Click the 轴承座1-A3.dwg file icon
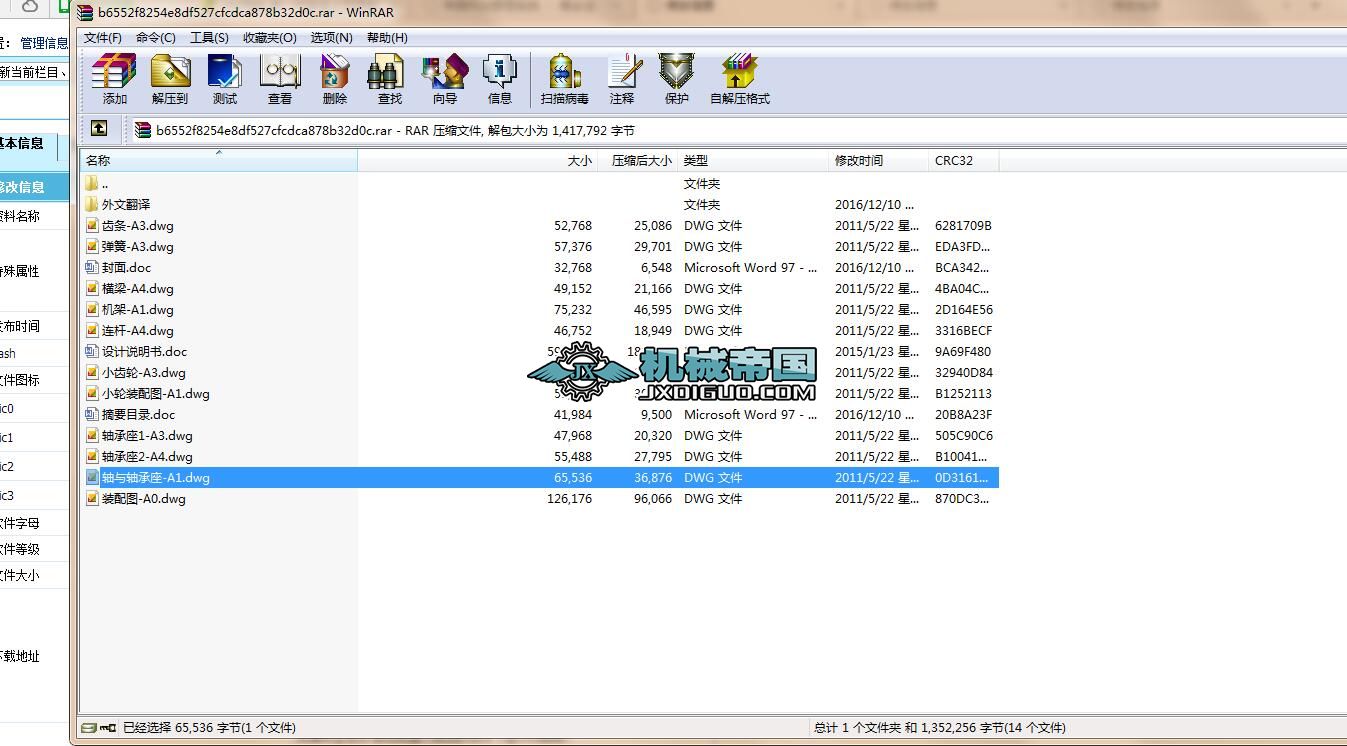1347x746 pixels. point(92,435)
